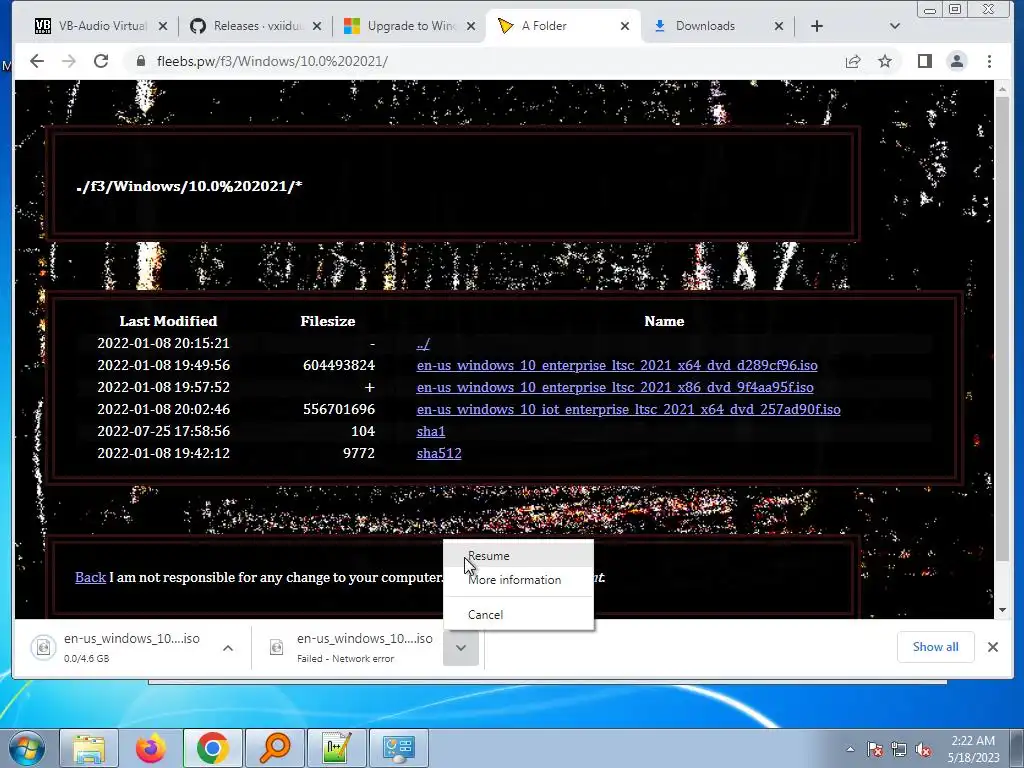Click the Last Modified column header
This screenshot has width=1024, height=768.
pyautogui.click(x=168, y=321)
